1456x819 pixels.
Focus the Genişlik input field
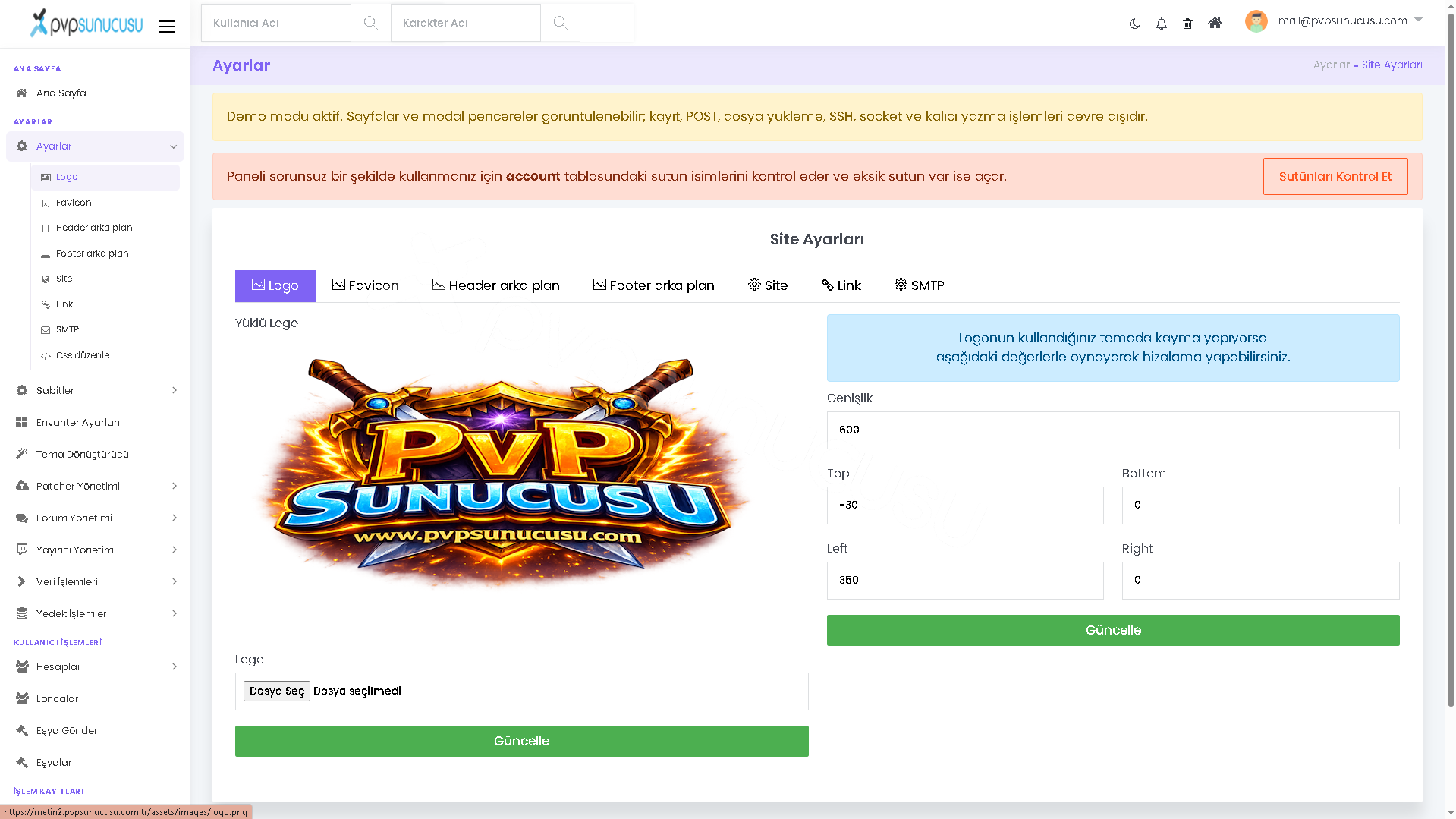(1113, 430)
